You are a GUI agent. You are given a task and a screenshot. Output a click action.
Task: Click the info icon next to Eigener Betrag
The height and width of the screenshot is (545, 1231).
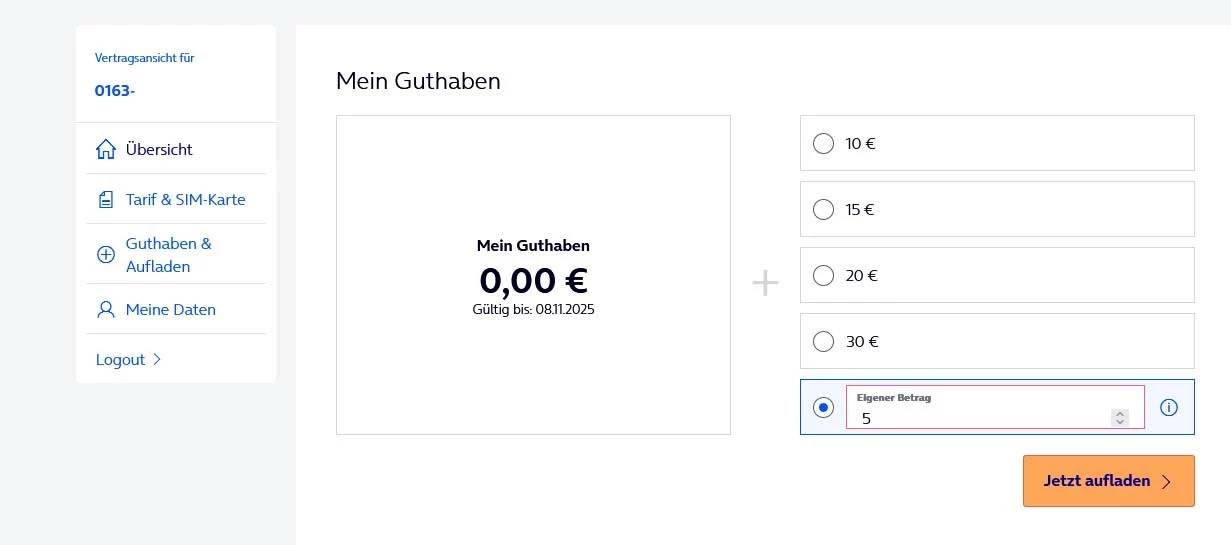[1169, 407]
